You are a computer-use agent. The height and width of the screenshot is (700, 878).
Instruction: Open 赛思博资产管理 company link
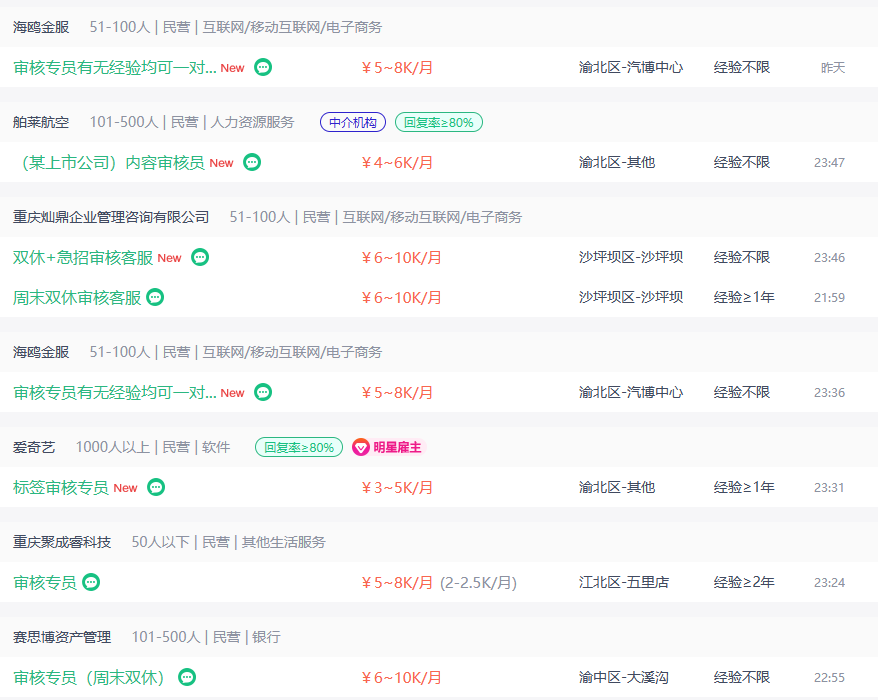(62, 637)
